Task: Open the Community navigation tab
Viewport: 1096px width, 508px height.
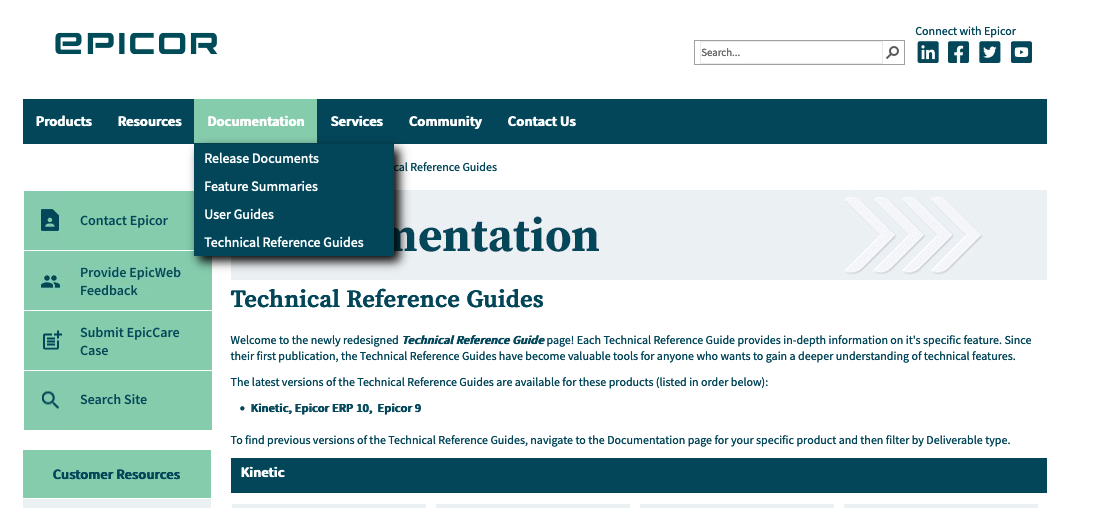Action: (445, 122)
